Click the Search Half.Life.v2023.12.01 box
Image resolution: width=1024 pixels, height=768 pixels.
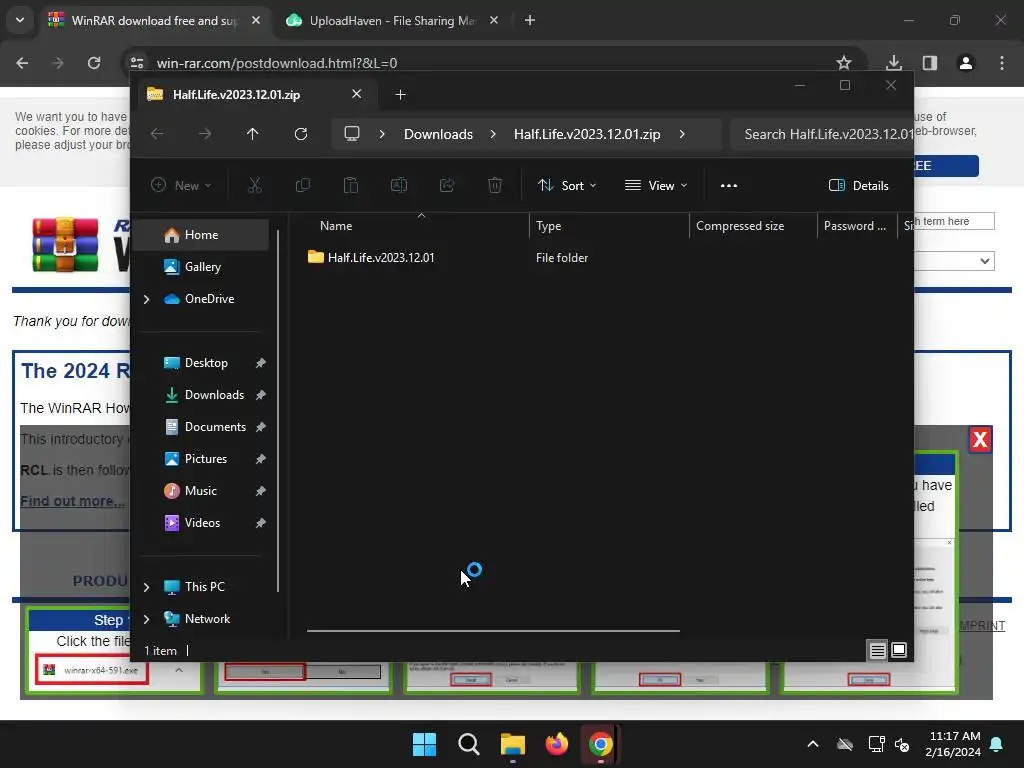[822, 134]
